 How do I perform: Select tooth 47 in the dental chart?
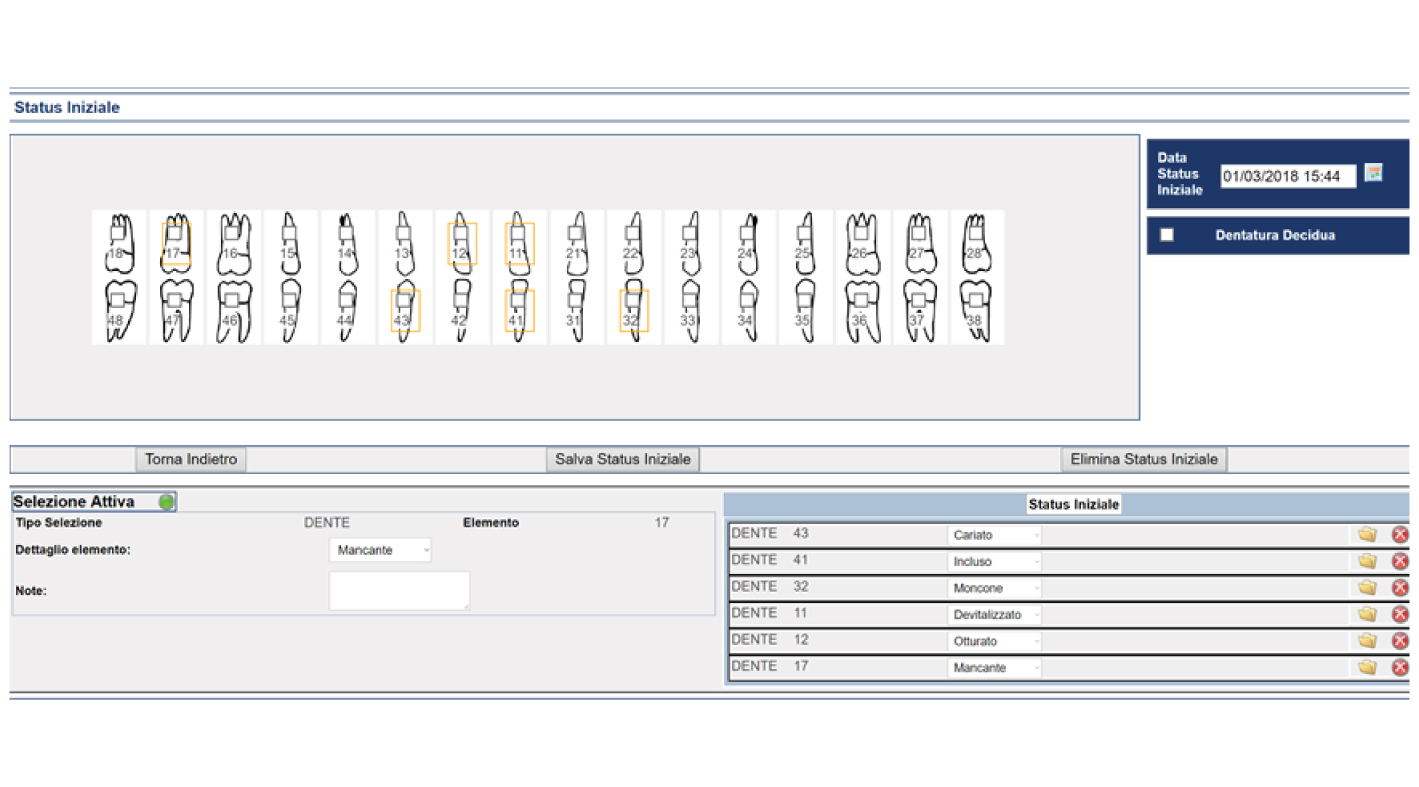(x=176, y=311)
